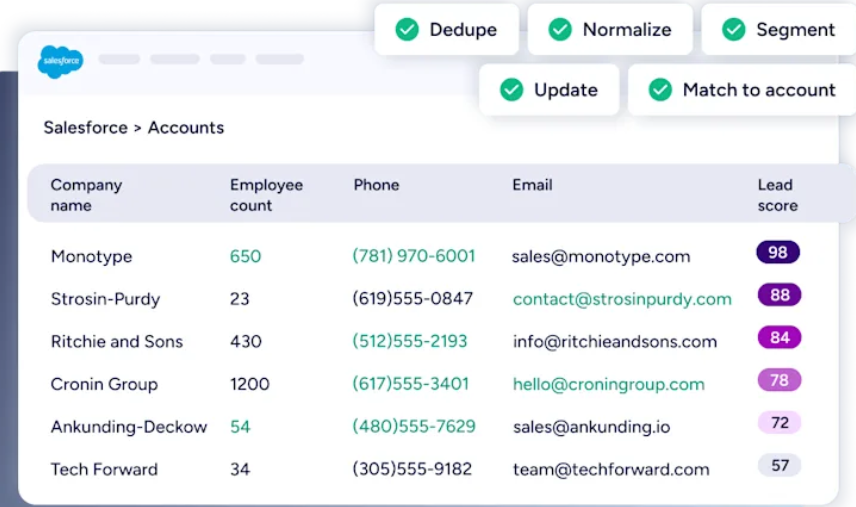Click phone number (305)555-9182
Viewport: 856px width, 507px height.
[412, 469]
